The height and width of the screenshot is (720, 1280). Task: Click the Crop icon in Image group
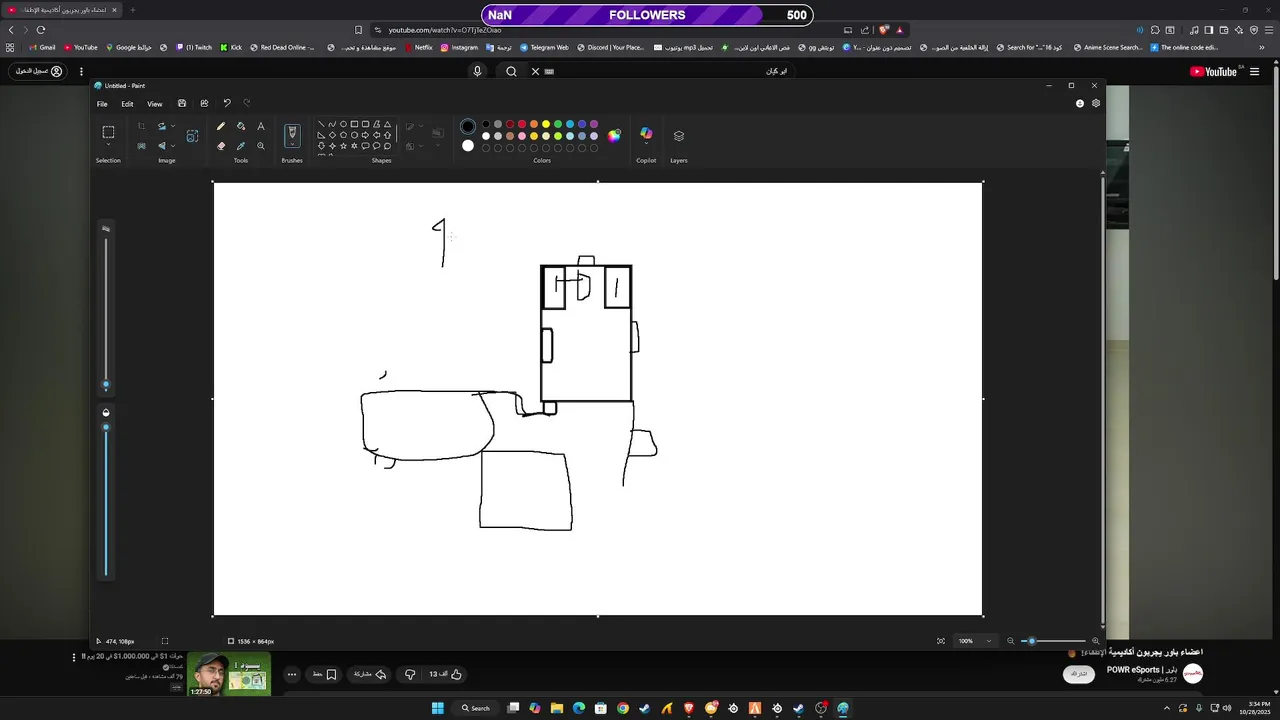(141, 127)
